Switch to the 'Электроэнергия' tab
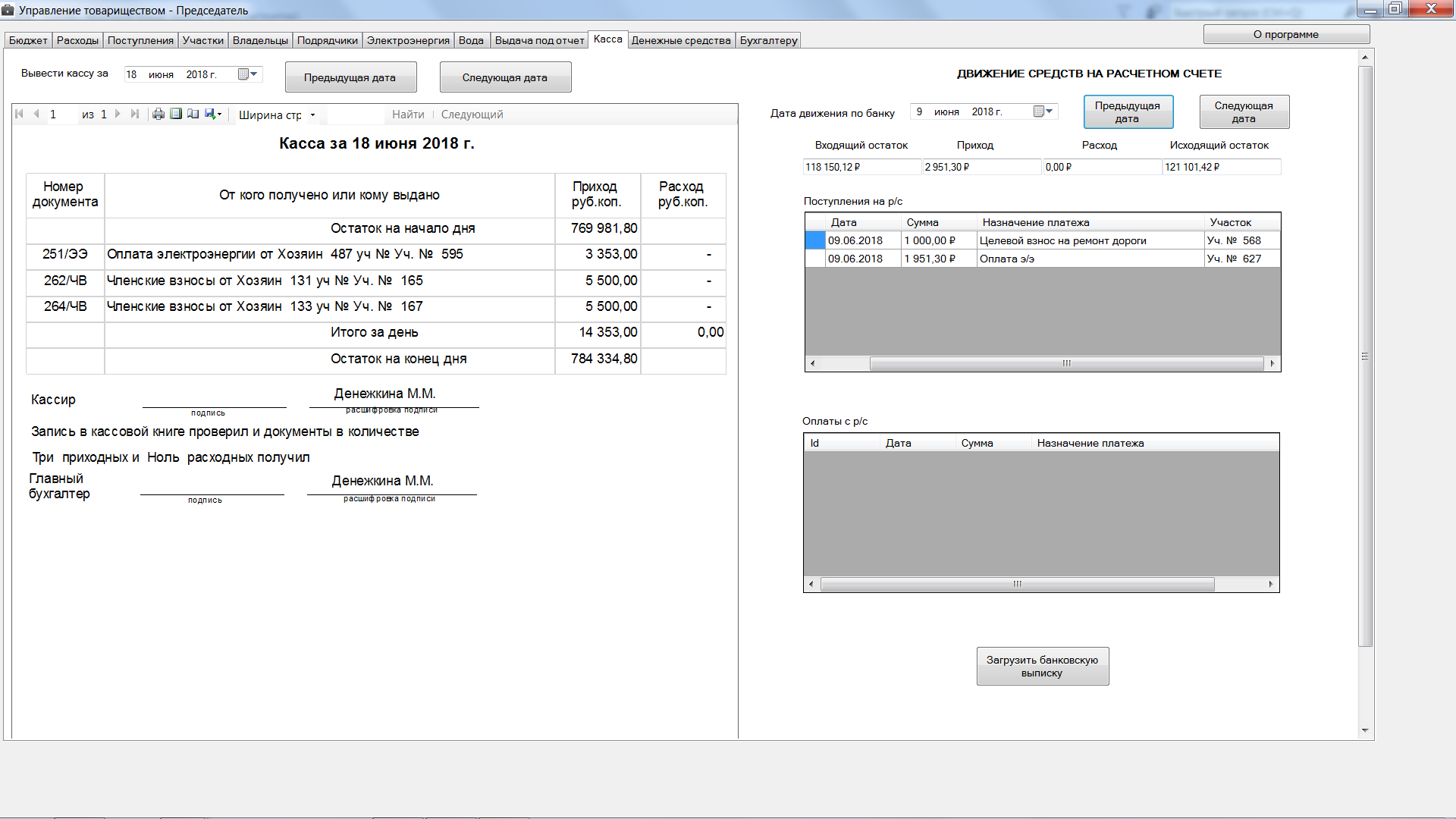 [x=408, y=40]
